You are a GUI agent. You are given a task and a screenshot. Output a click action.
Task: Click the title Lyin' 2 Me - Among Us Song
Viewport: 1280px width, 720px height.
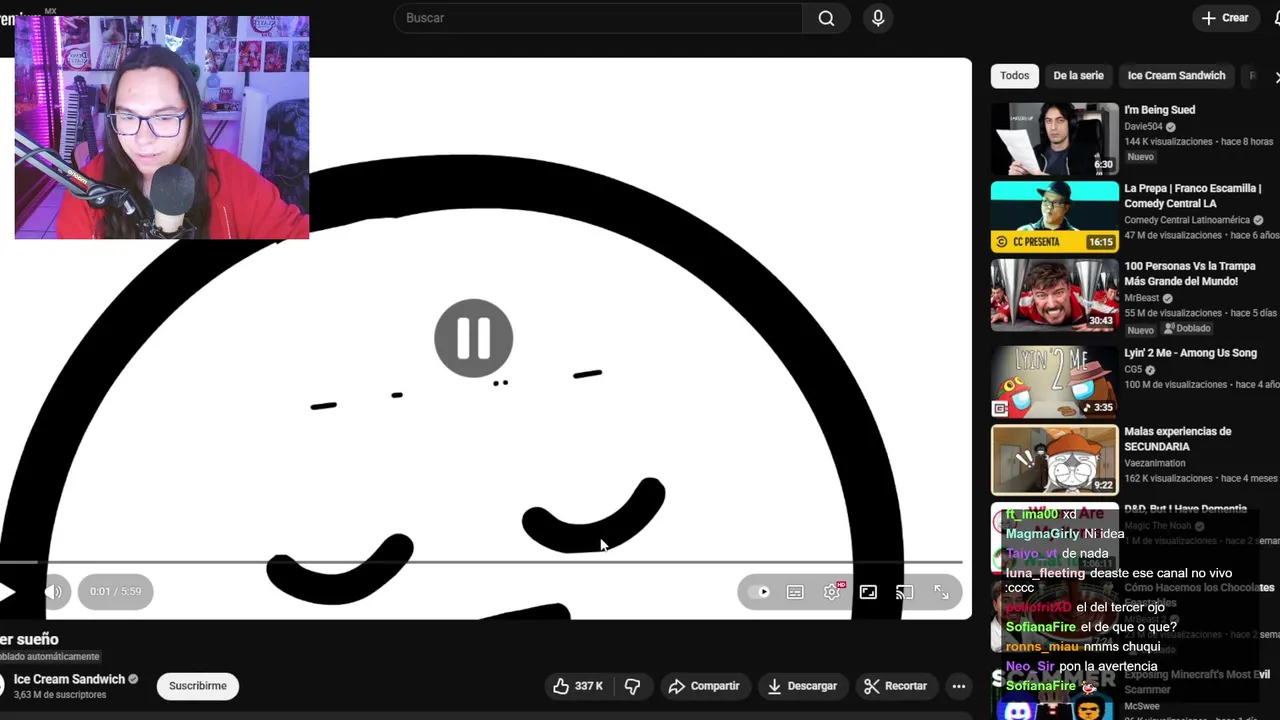(x=1190, y=353)
